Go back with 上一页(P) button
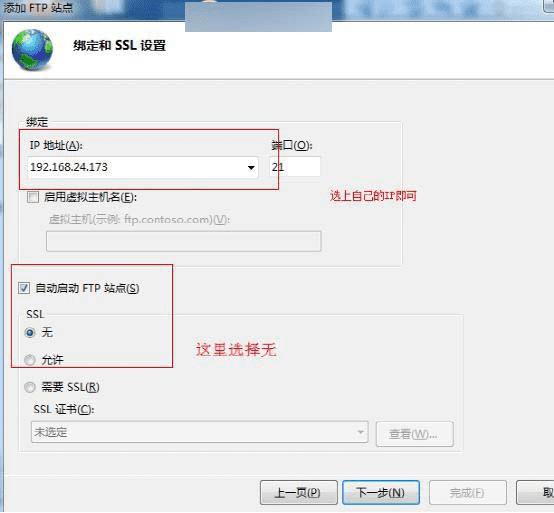 [x=299, y=493]
